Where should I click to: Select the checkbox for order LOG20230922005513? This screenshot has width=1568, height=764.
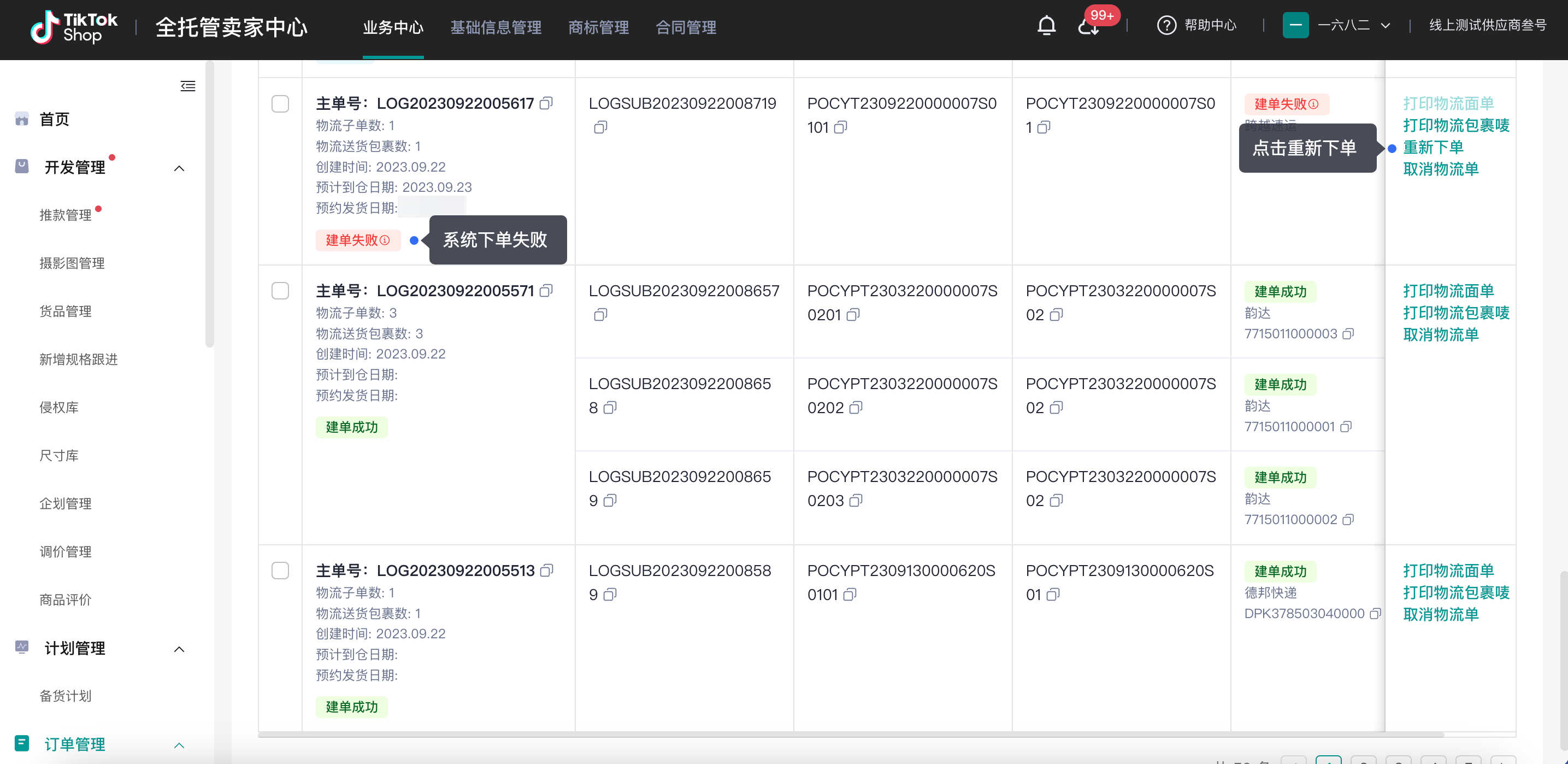point(280,571)
